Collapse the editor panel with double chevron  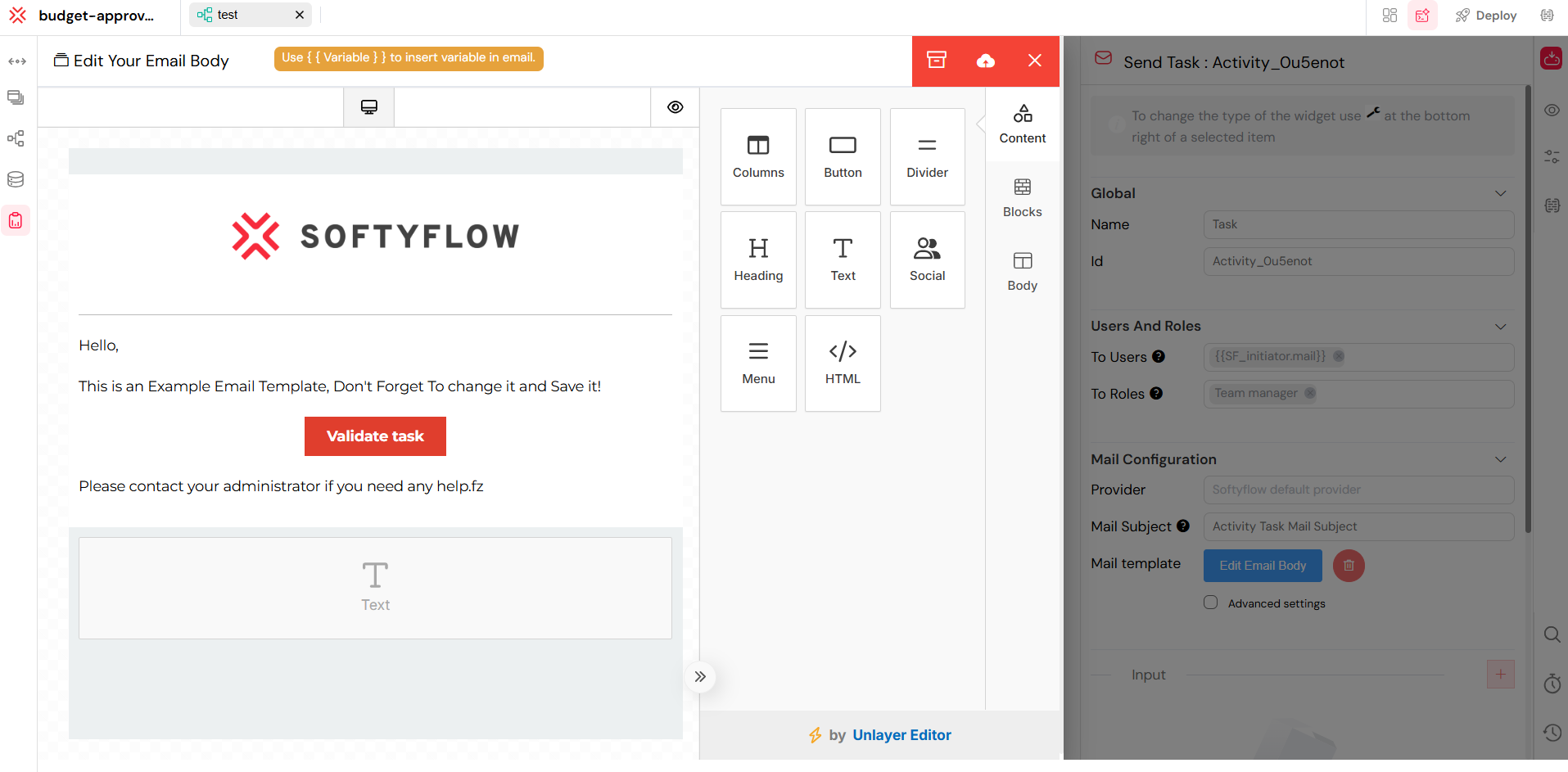click(700, 677)
